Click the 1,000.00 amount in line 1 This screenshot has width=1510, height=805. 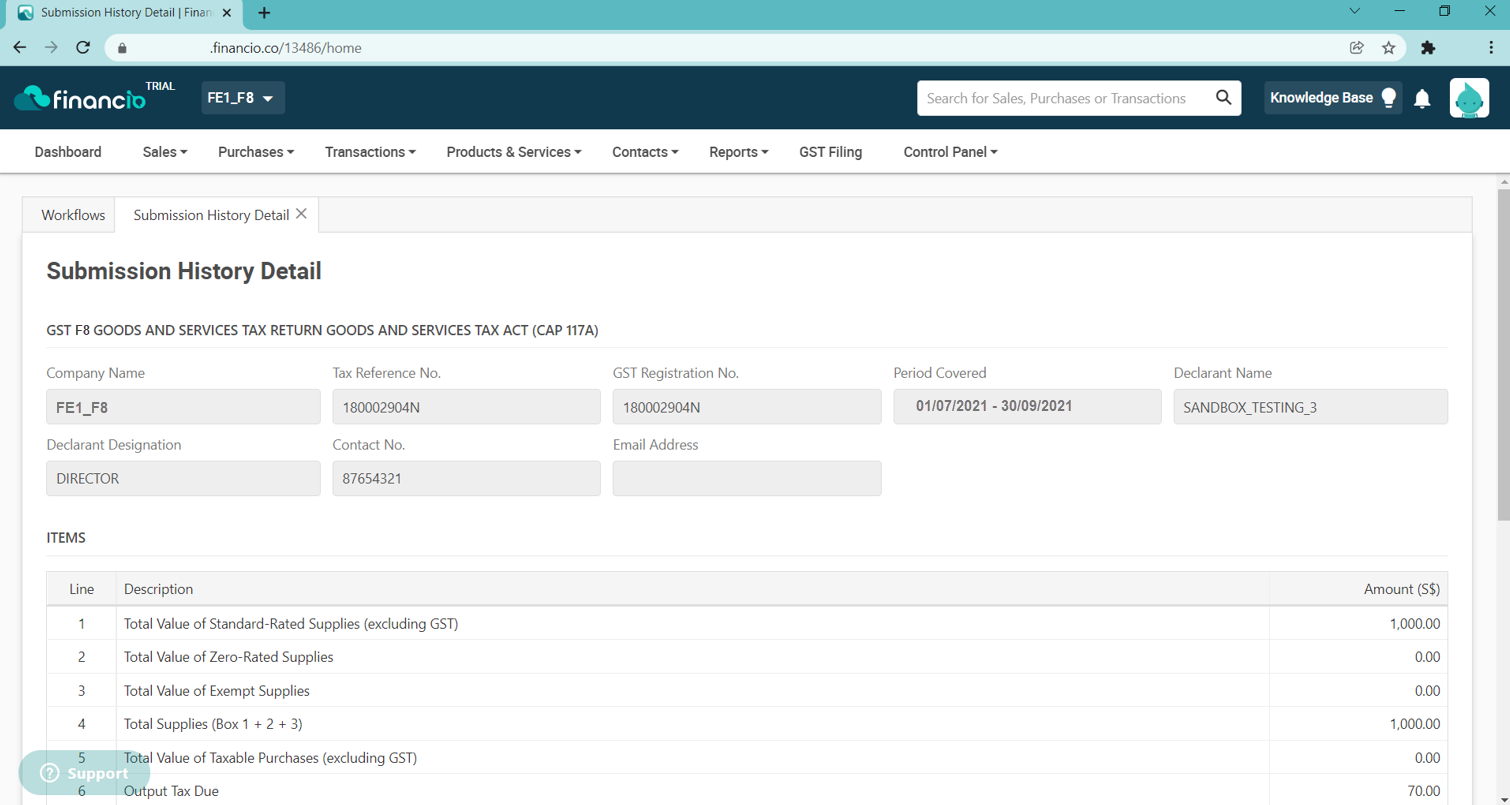[x=1415, y=624]
